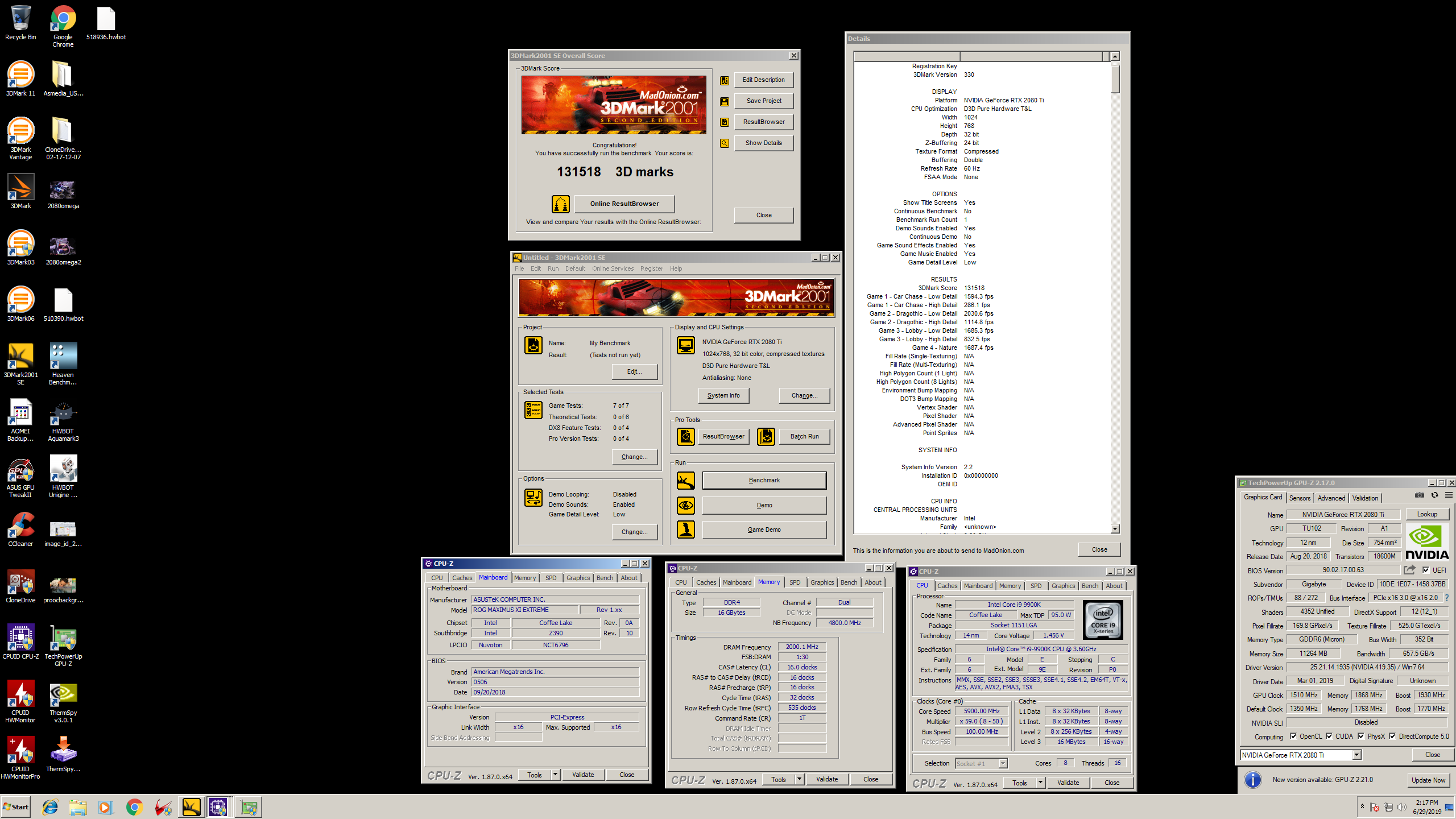1456x819 pixels.
Task: Toggle the UEFI checkbox in GPU-Z
Action: pyautogui.click(x=1425, y=570)
